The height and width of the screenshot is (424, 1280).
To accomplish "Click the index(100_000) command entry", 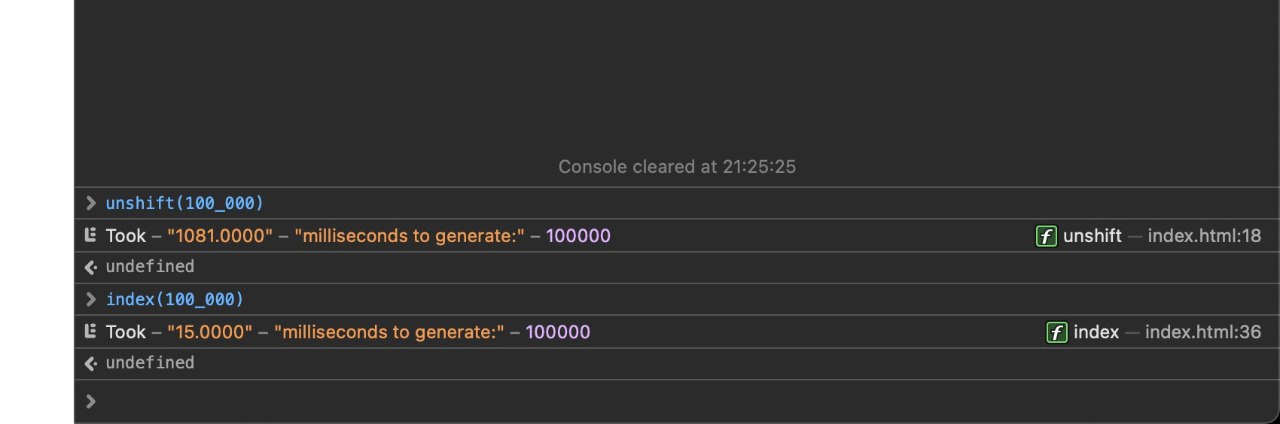I will click(175, 299).
